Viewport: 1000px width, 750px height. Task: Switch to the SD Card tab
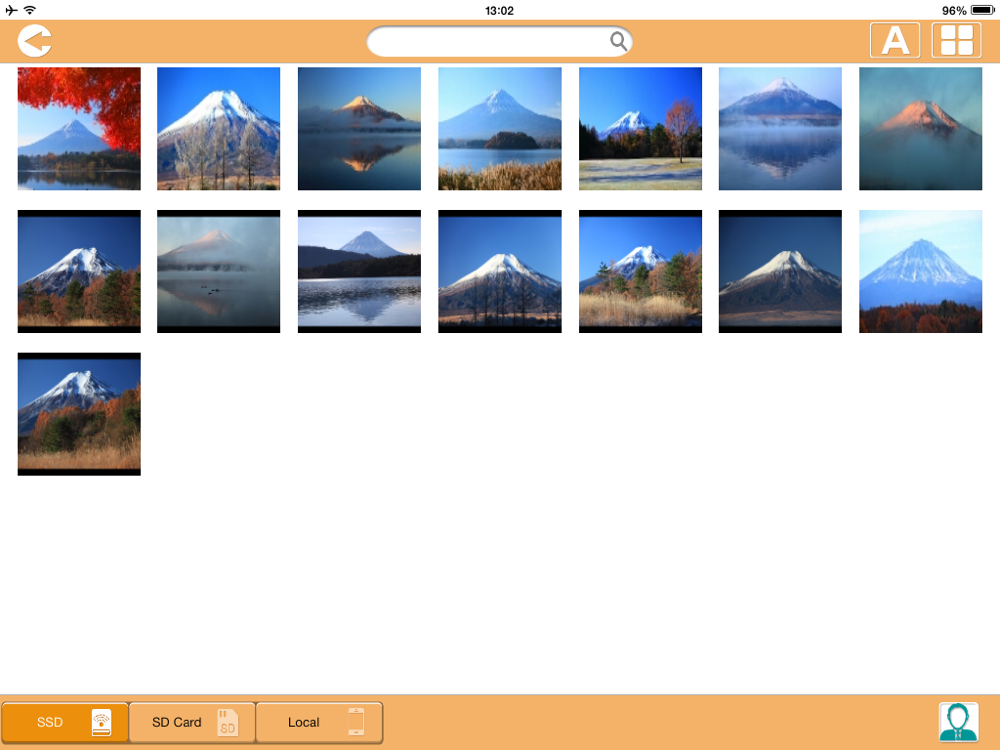pyautogui.click(x=192, y=723)
